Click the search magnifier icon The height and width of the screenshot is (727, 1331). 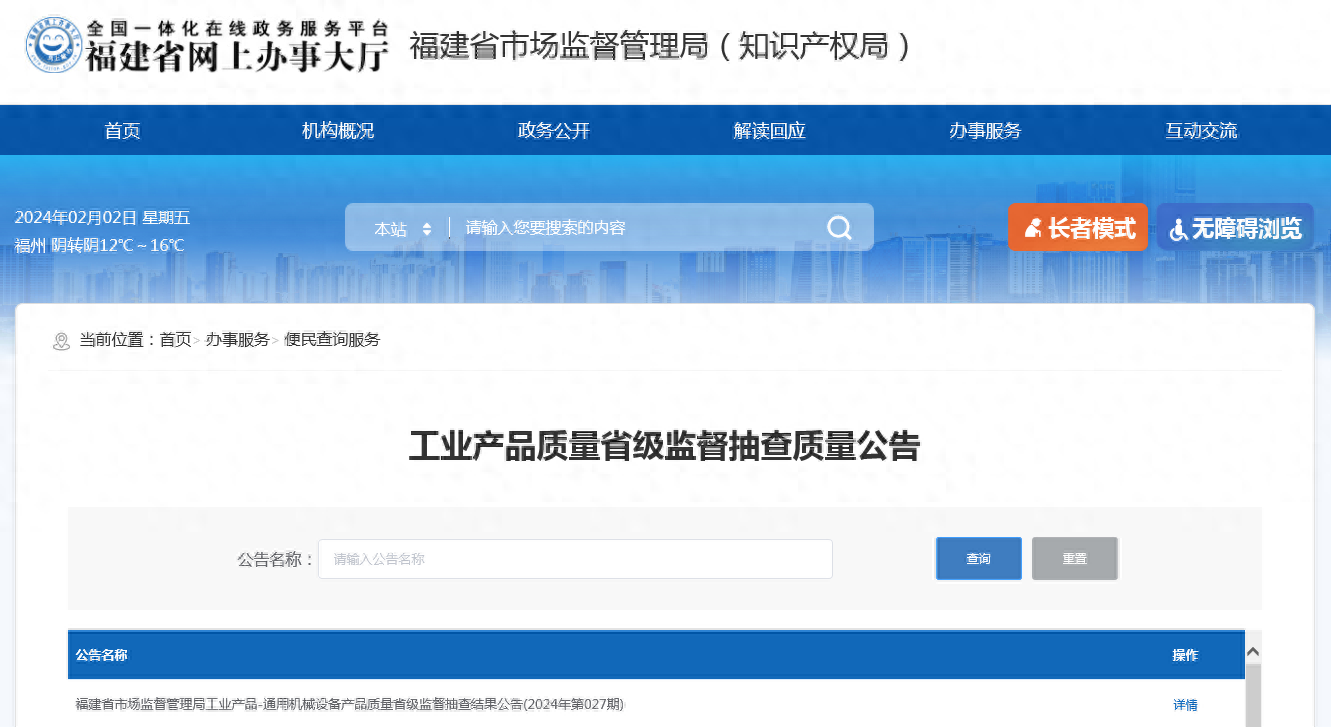(838, 227)
